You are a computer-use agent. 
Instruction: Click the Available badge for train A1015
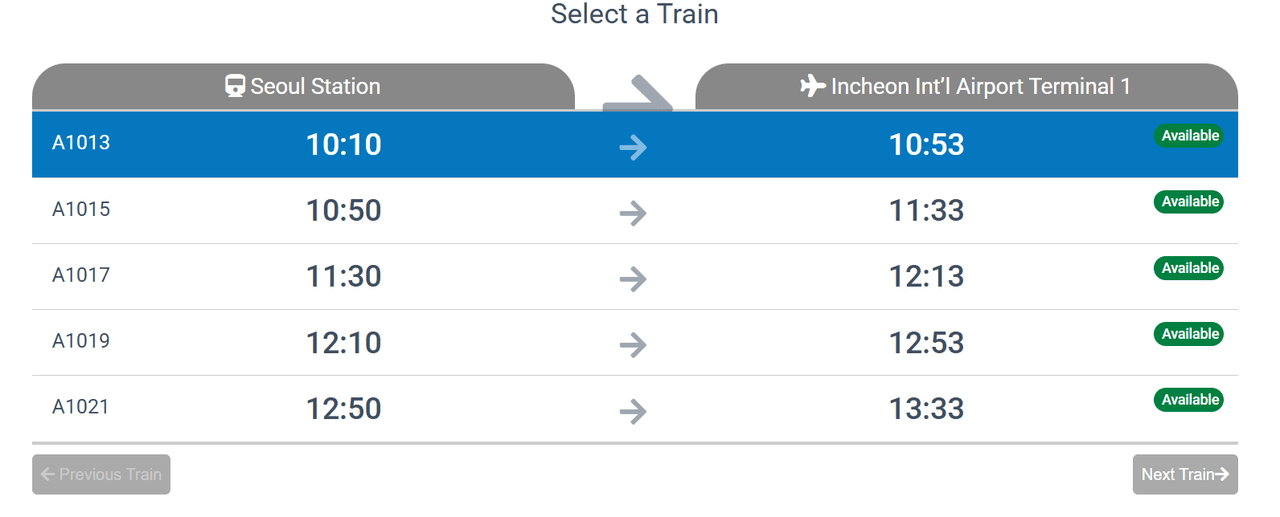click(x=1189, y=202)
